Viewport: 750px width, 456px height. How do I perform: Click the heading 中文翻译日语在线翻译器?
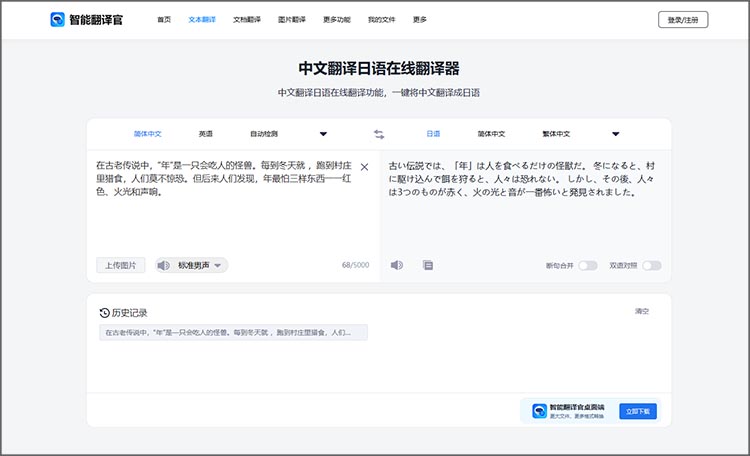point(379,68)
